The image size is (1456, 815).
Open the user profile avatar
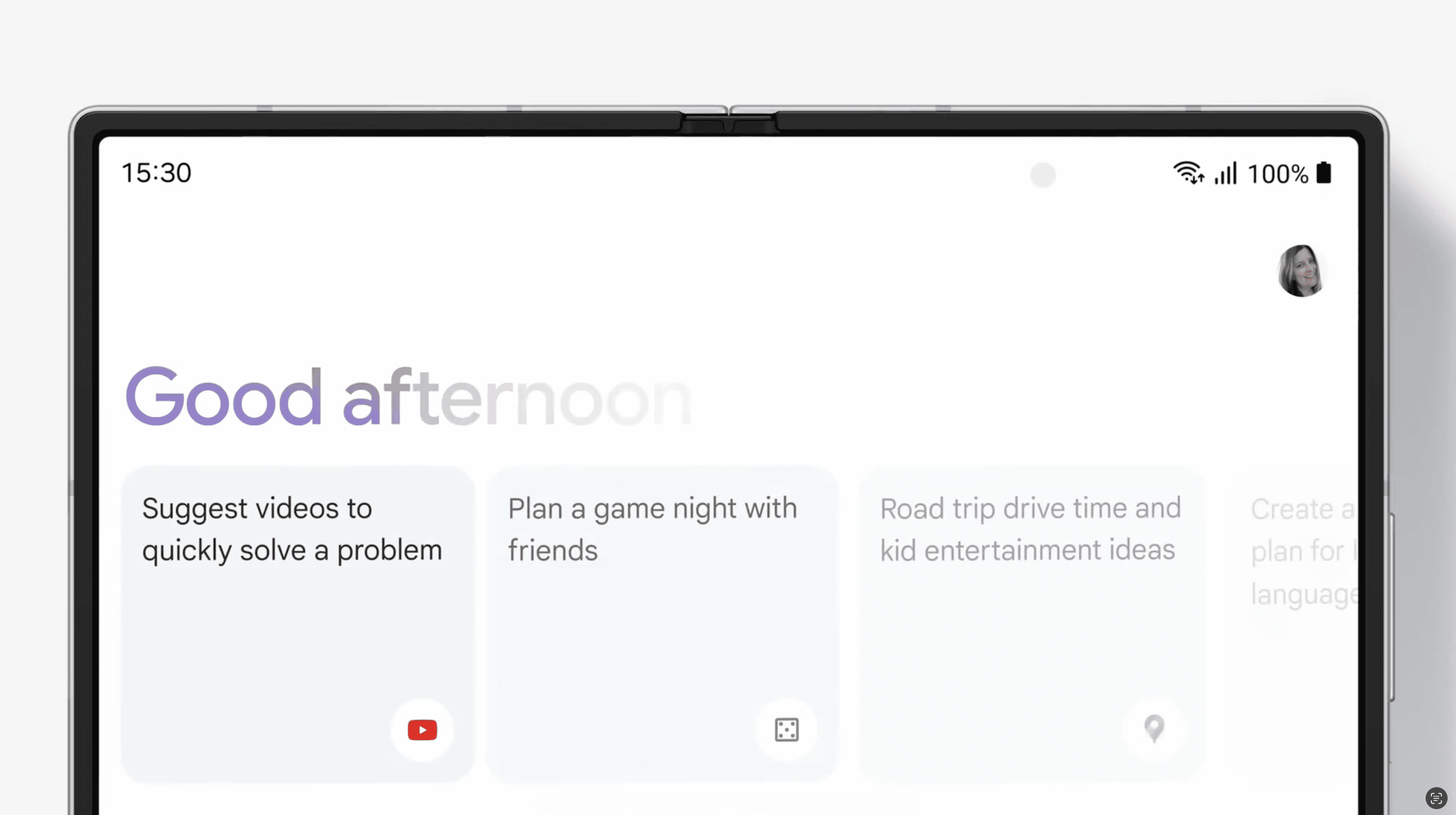click(1300, 271)
